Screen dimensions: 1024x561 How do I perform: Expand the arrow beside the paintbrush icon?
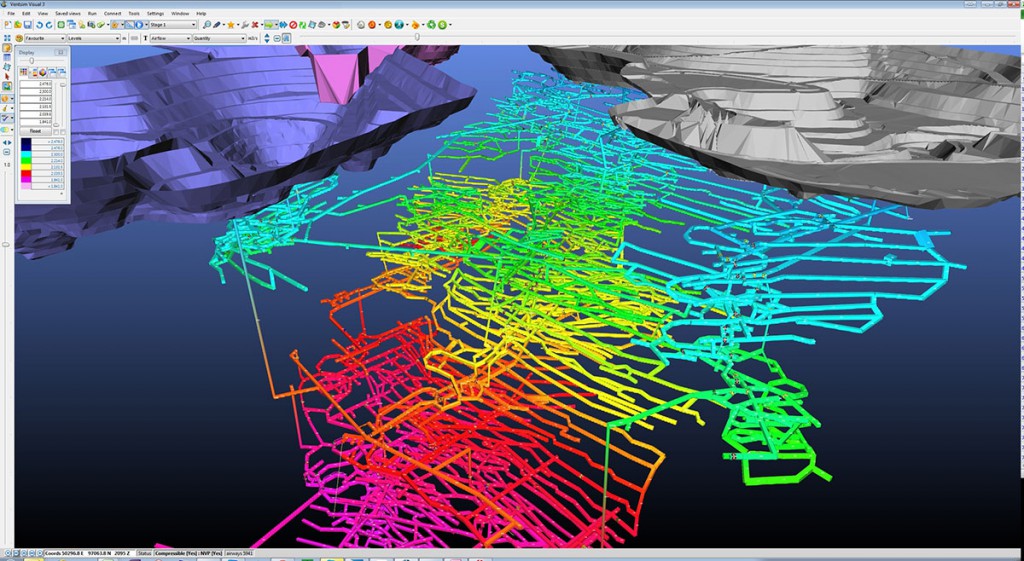pyautogui.click(x=12, y=108)
